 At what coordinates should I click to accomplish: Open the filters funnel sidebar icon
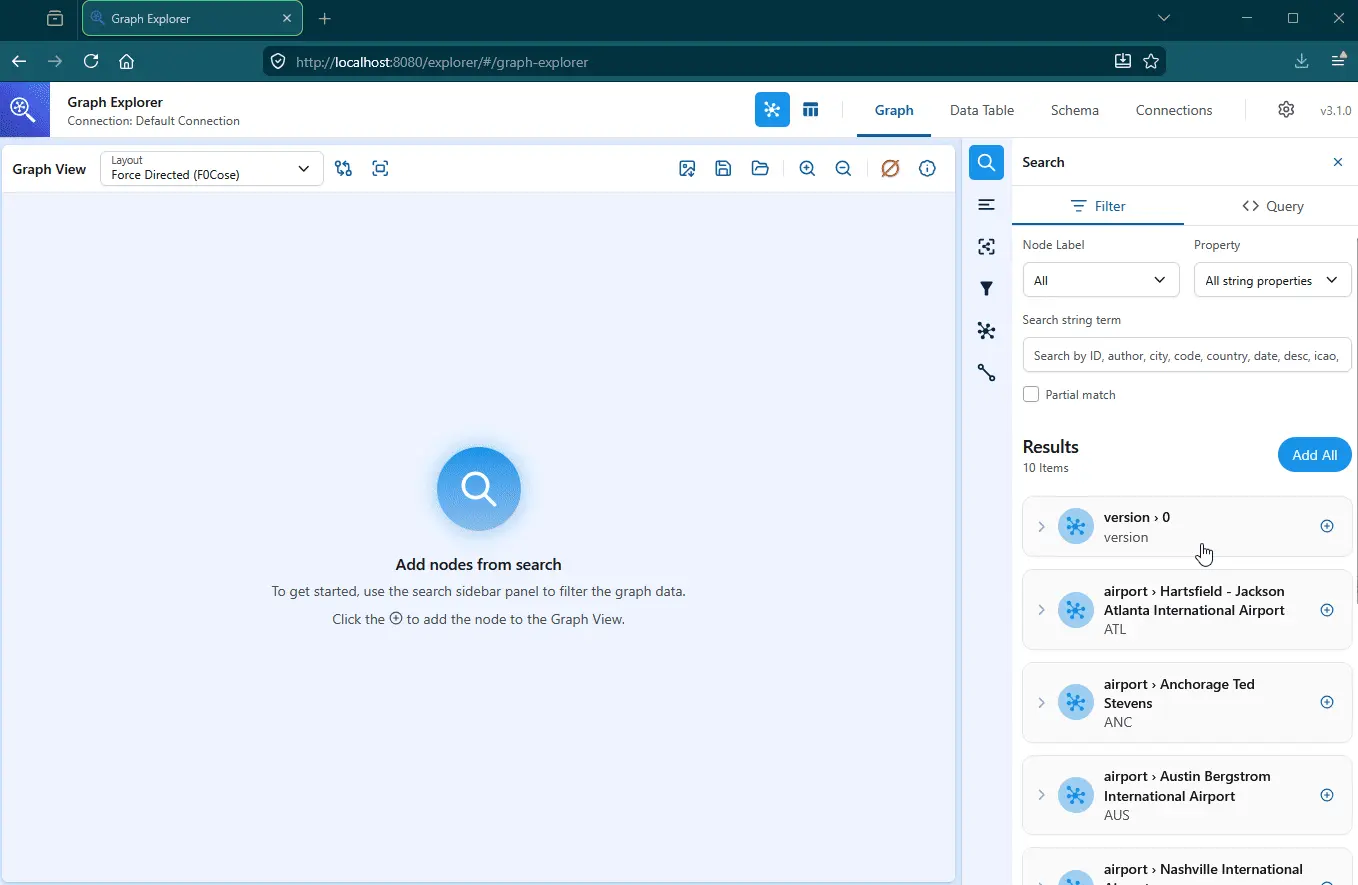tap(986, 289)
